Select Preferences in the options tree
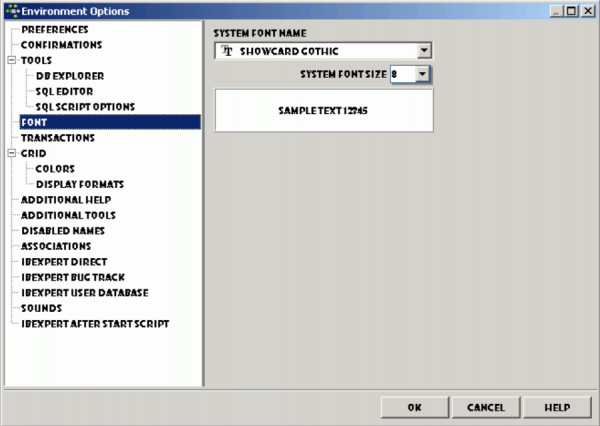Image resolution: width=600 pixels, height=426 pixels. click(55, 29)
